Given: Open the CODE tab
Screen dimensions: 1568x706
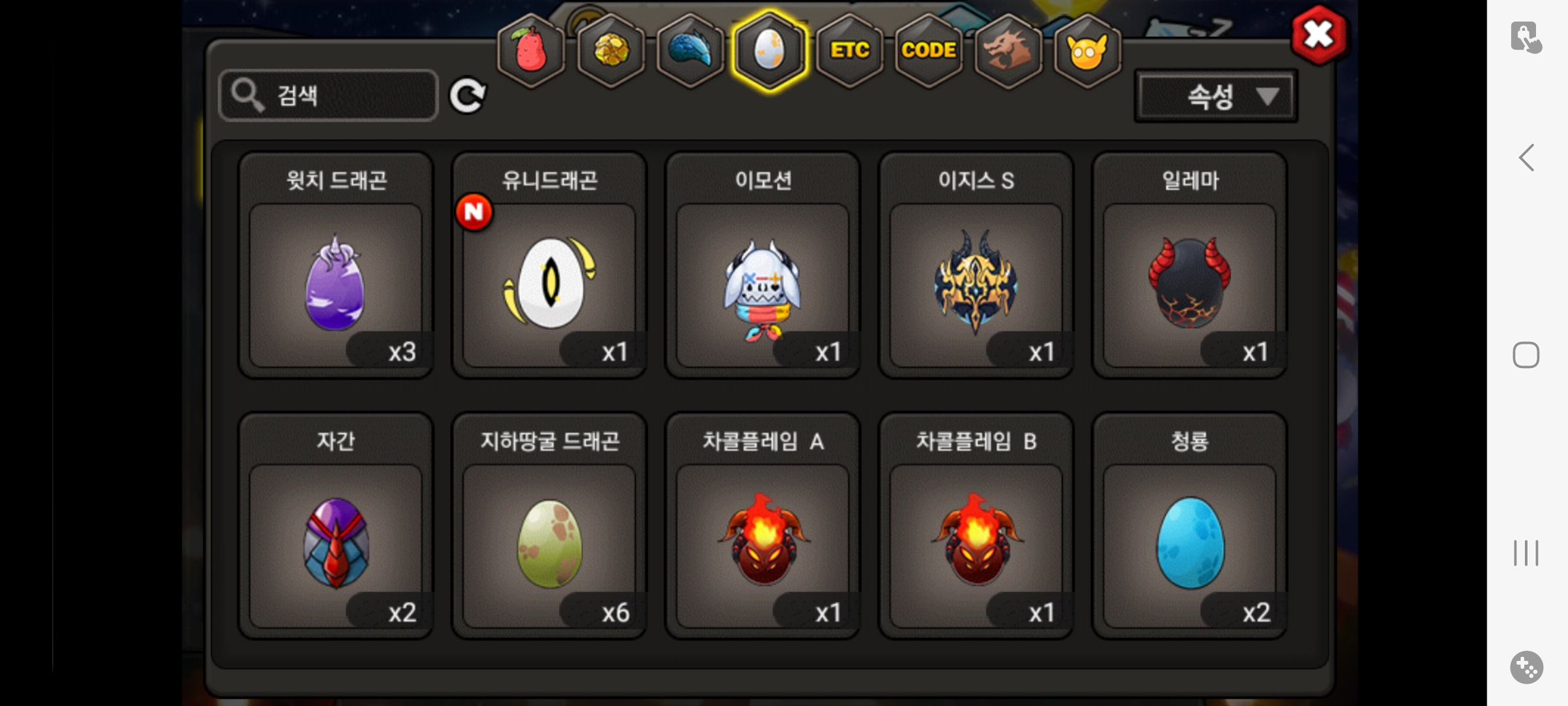Looking at the screenshot, I should point(928,50).
